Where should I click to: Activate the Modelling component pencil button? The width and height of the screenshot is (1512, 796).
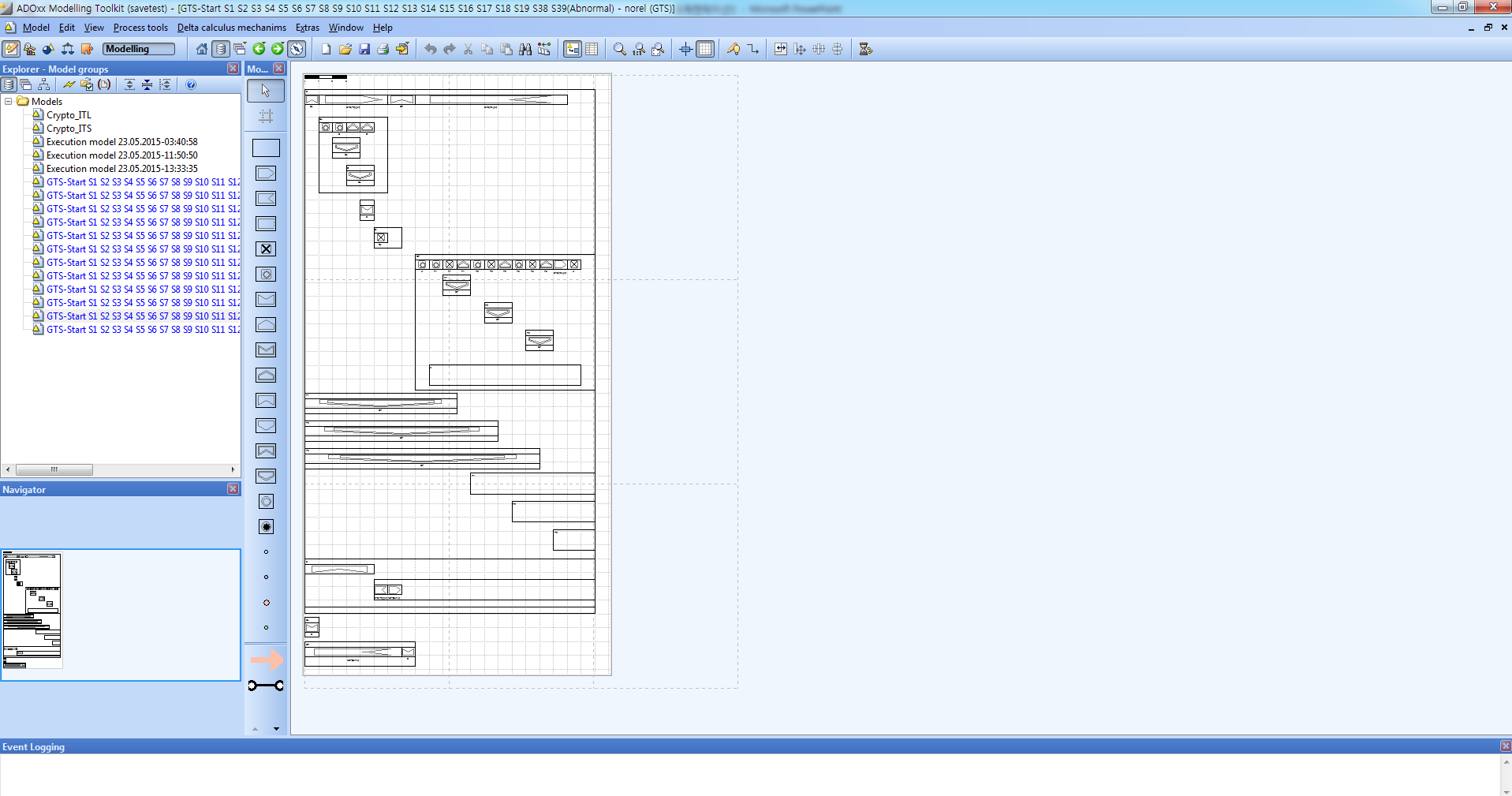click(x=11, y=49)
